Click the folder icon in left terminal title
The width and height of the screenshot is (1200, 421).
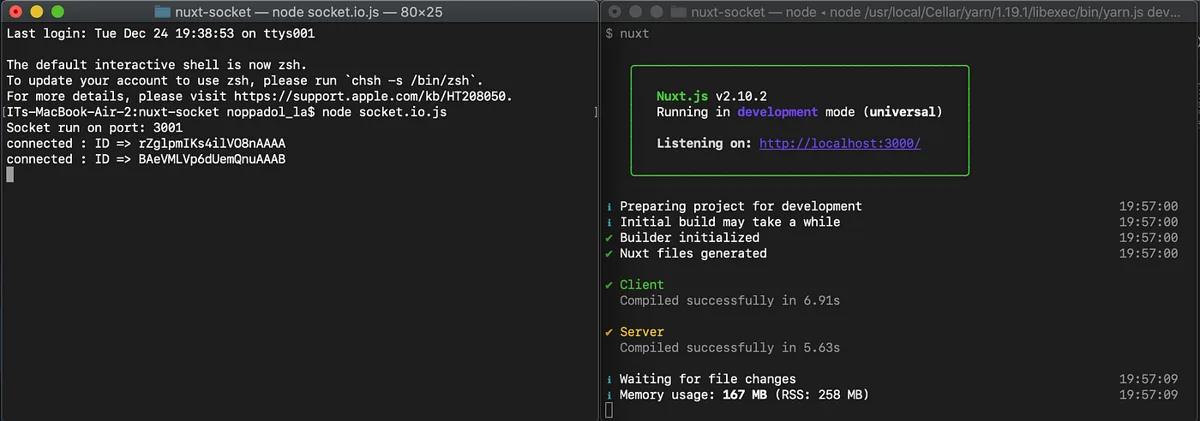pyautogui.click(x=164, y=11)
